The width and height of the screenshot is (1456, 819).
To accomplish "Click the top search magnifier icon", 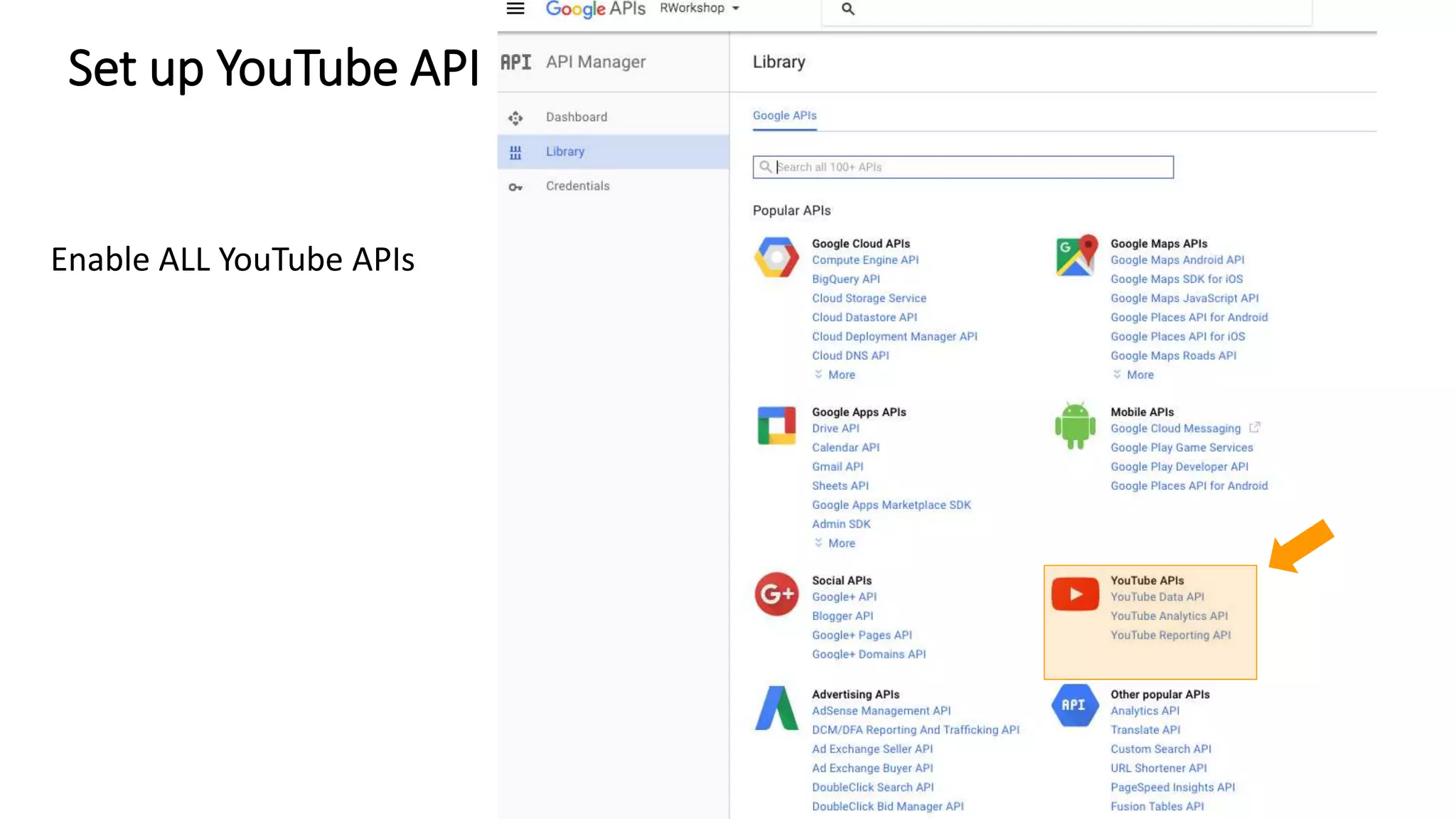I will click(x=847, y=9).
